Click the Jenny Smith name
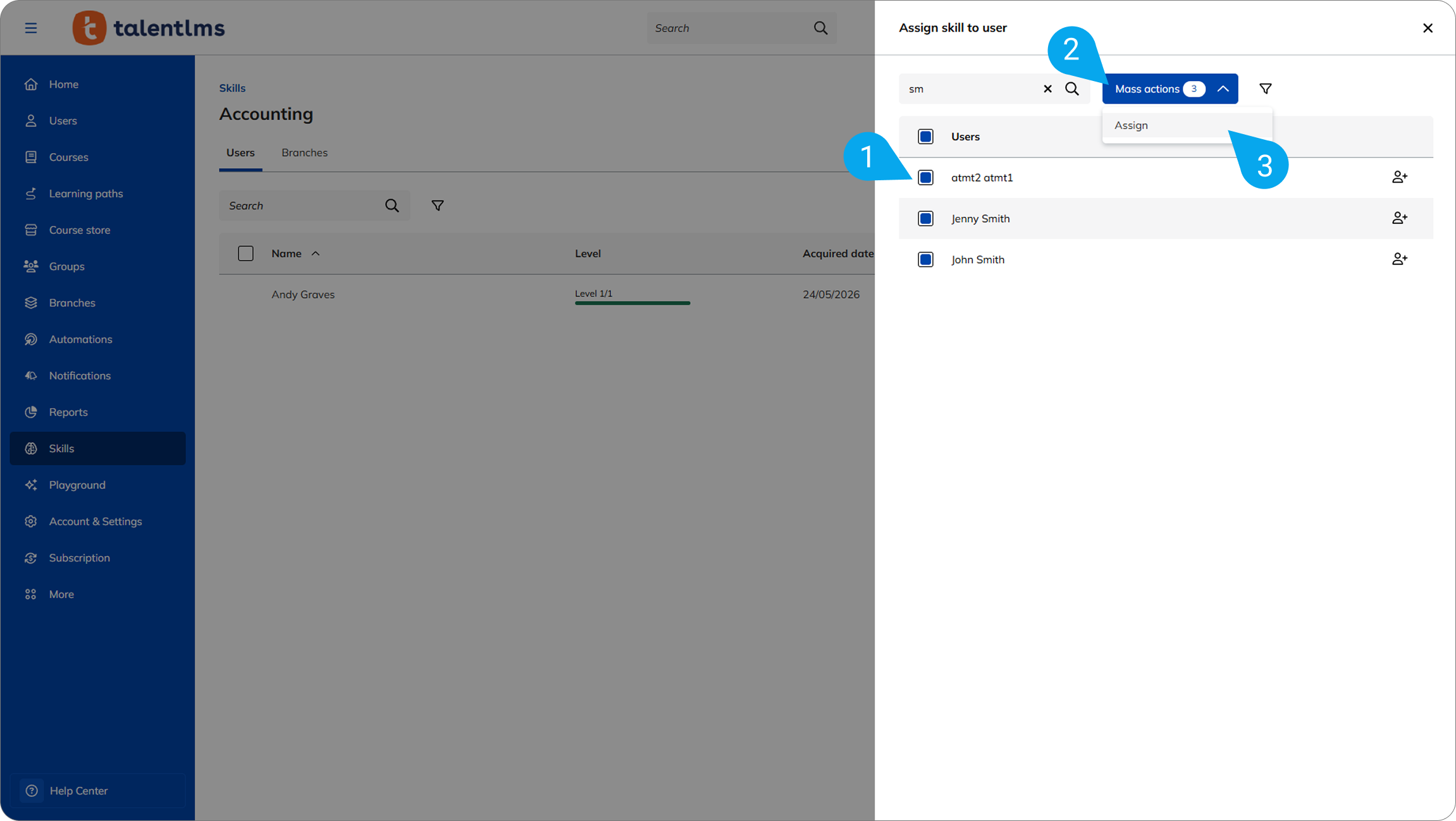1456x821 pixels. 980,219
